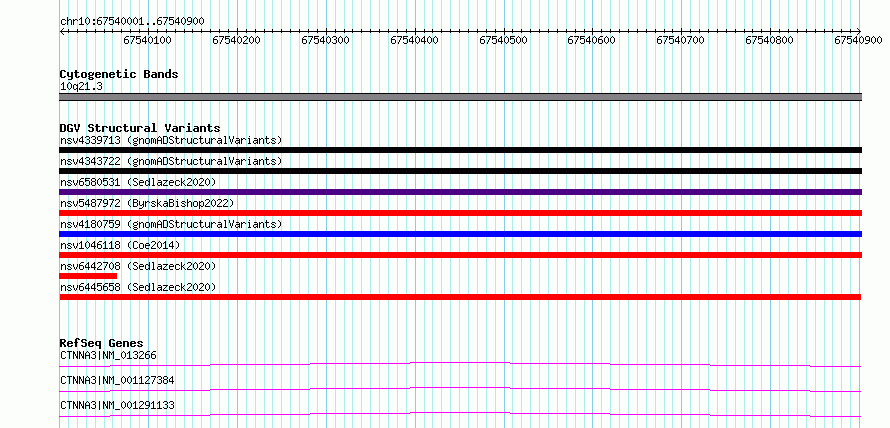Open variant label nsv5487972 (ByrskaBishop2022)
The image size is (890, 428).
146,203
